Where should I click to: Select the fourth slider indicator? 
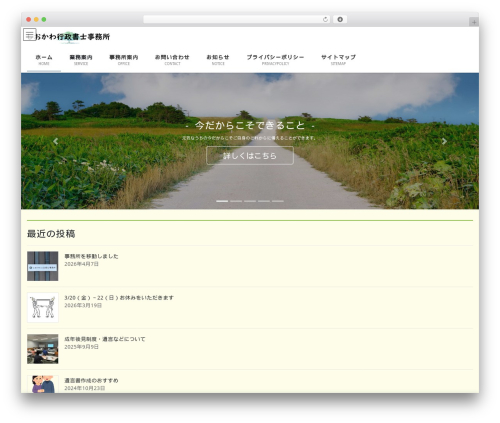pyautogui.click(x=264, y=201)
